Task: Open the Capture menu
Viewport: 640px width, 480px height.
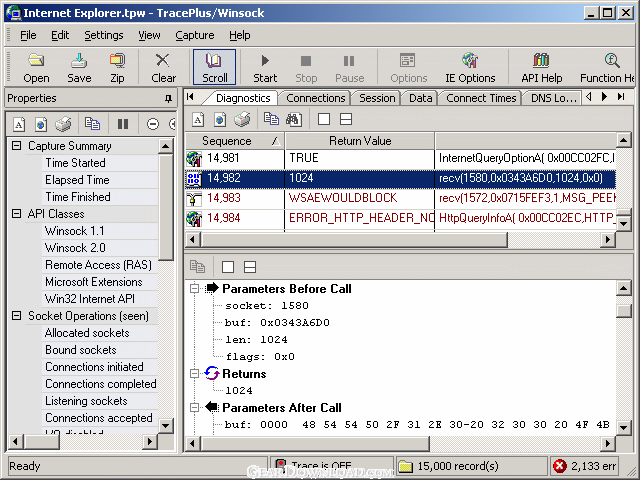Action: coord(195,36)
